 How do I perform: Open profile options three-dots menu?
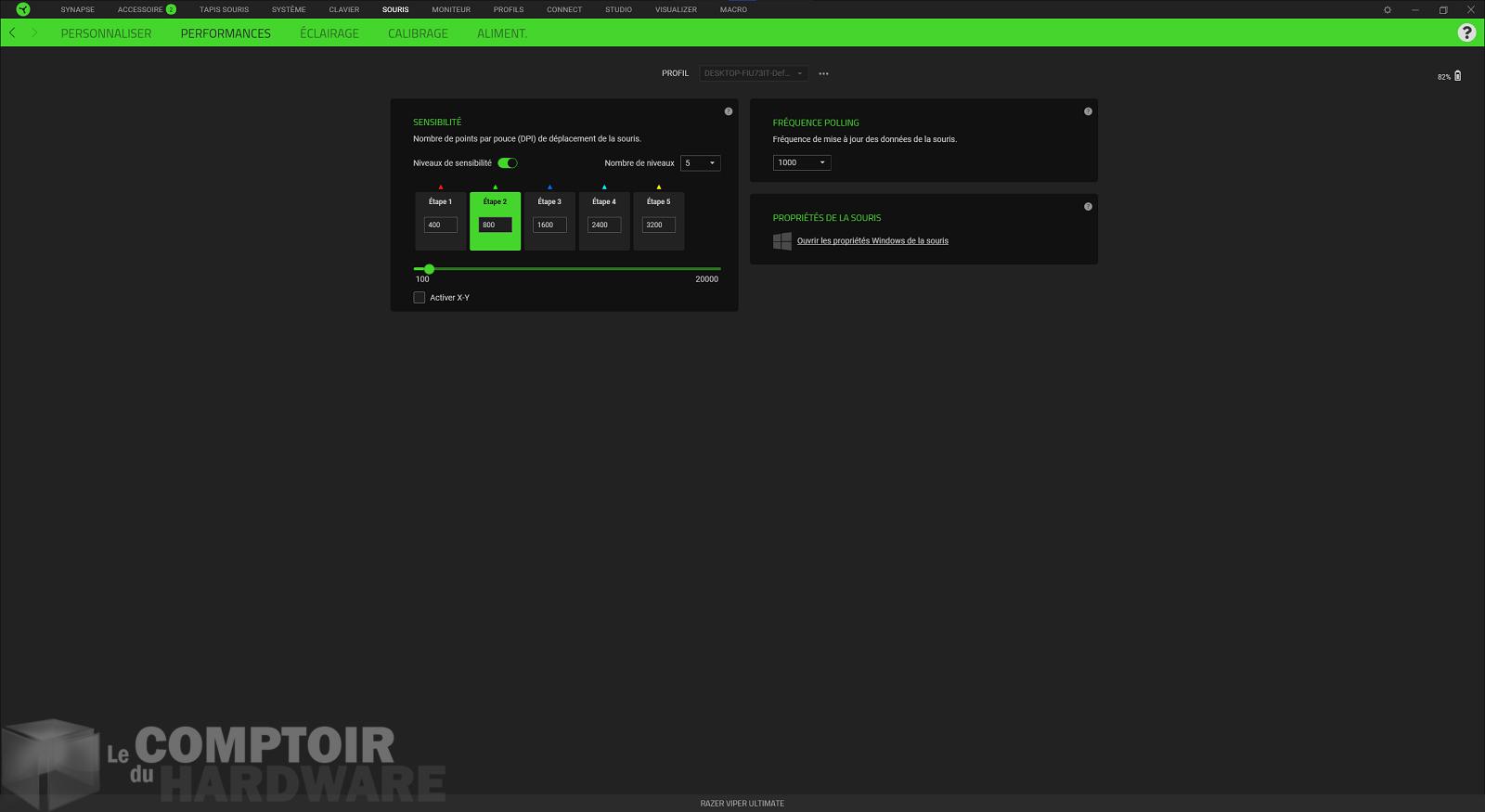[823, 73]
